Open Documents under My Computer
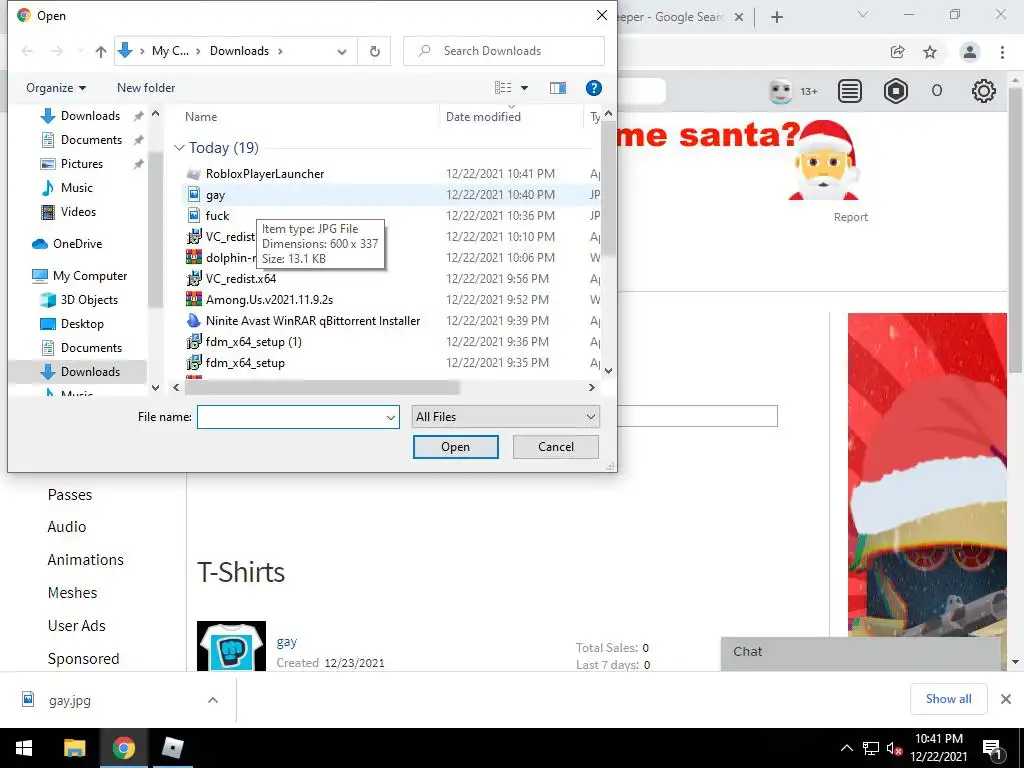 [91, 348]
